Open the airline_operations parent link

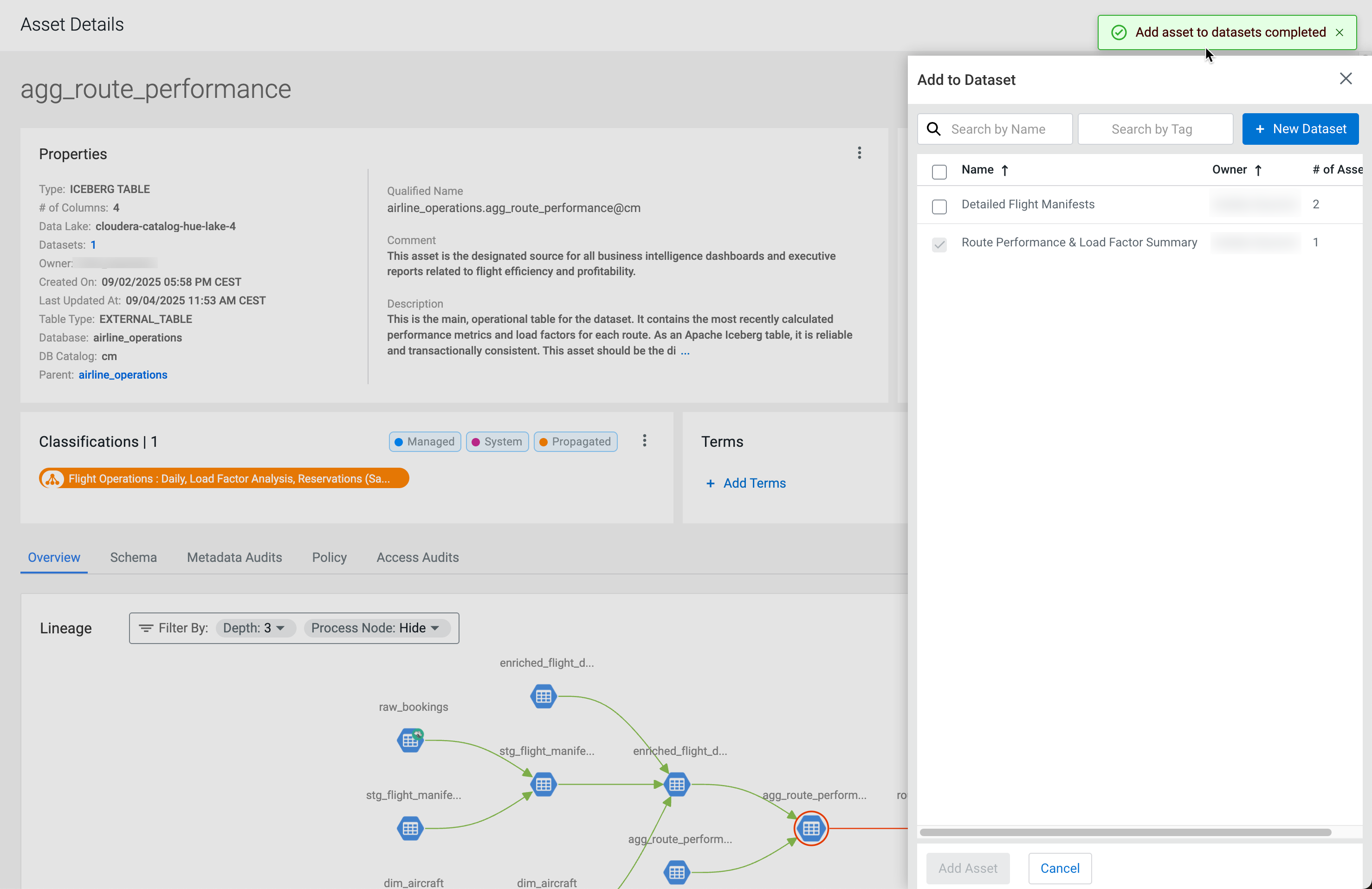pos(123,374)
